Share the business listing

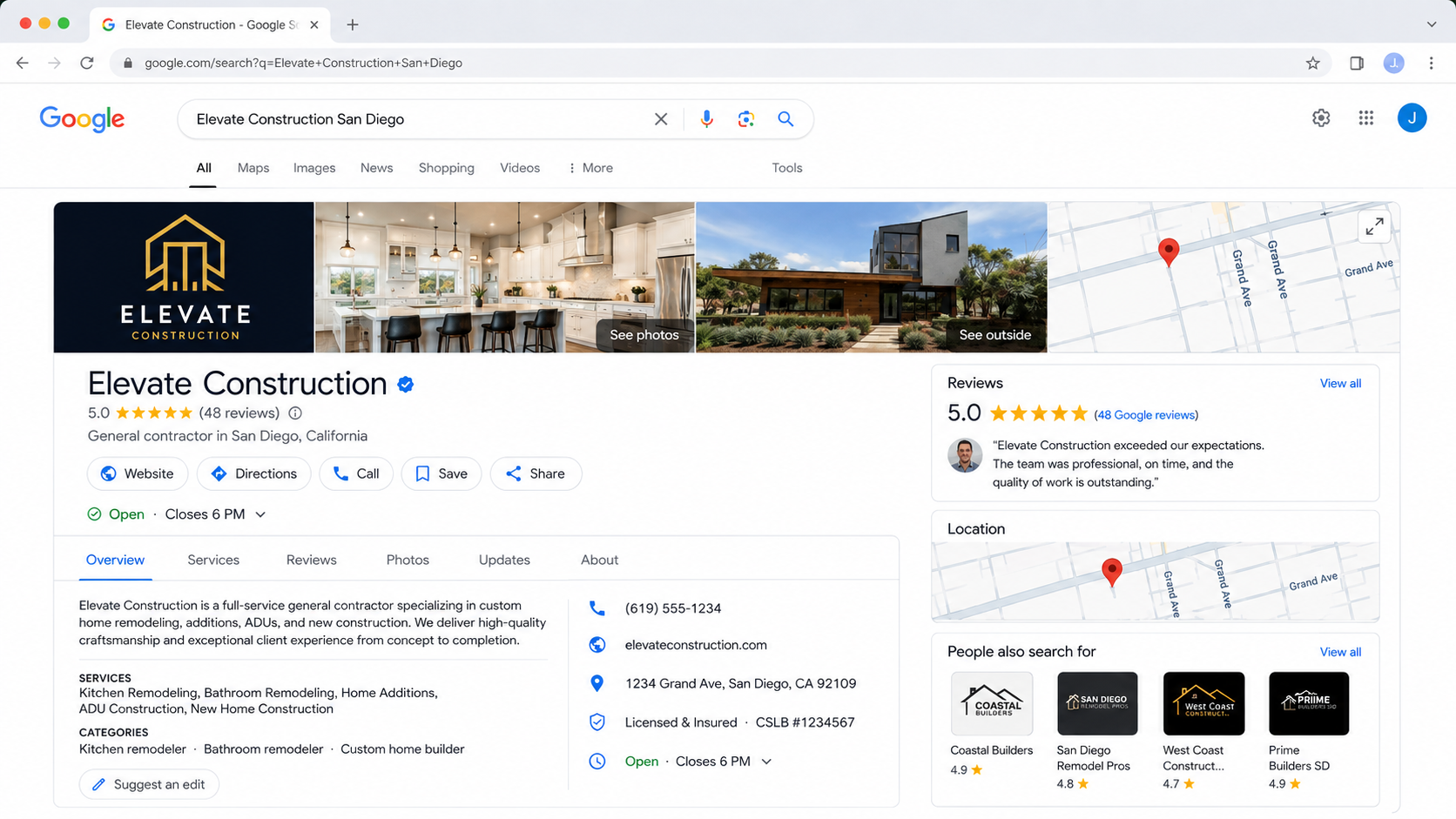[x=536, y=473]
